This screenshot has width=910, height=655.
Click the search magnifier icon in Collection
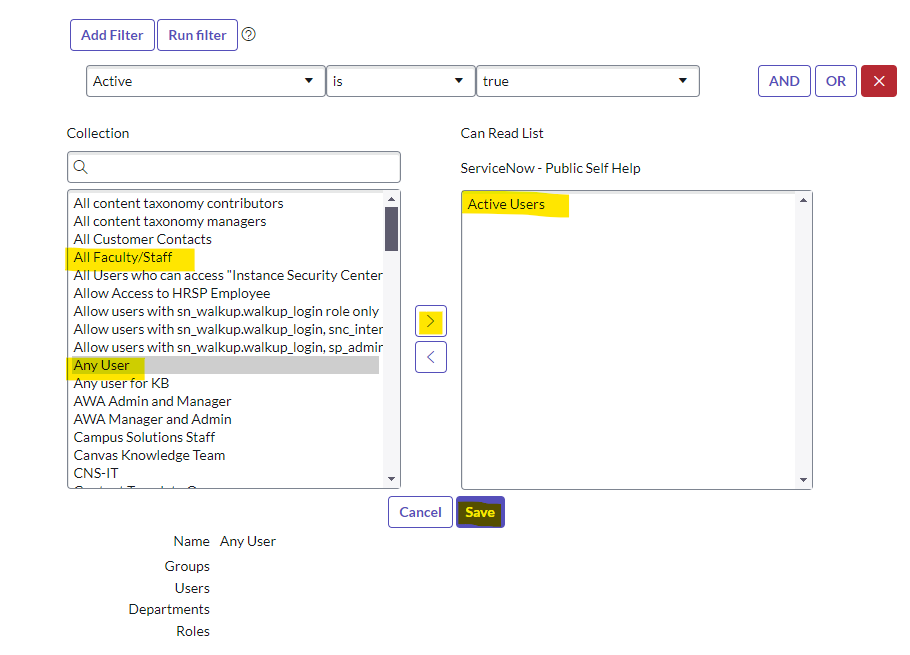coord(82,167)
